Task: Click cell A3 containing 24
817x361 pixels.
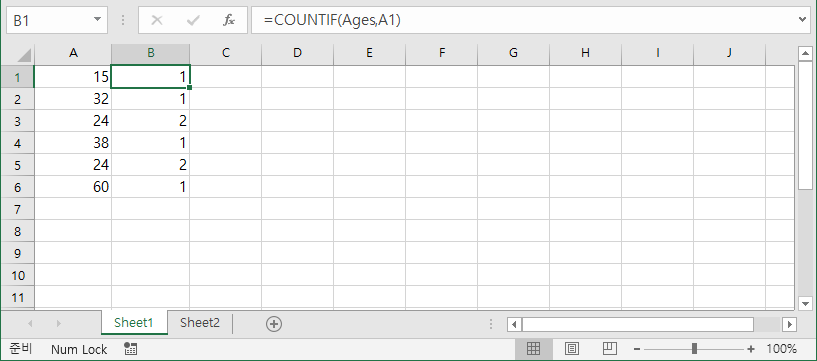Action: tap(73, 121)
